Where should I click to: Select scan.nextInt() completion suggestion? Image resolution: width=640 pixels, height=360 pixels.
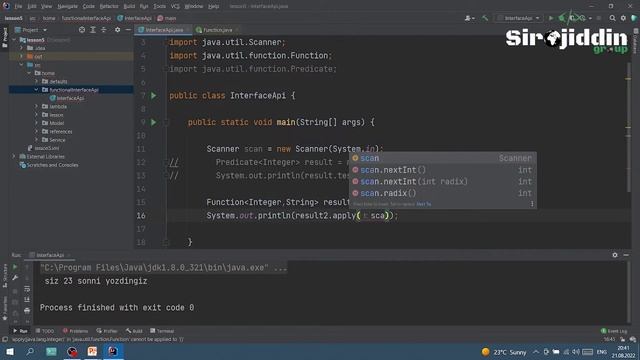tap(443, 170)
